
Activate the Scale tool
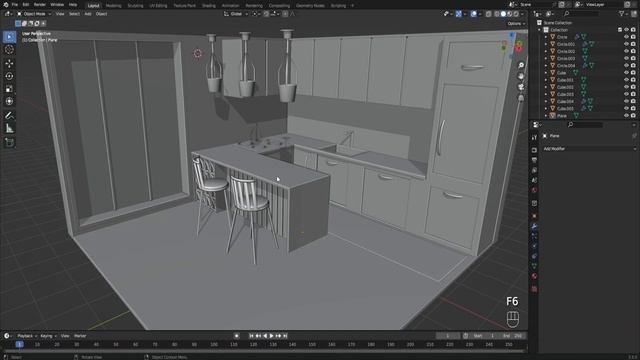(x=9, y=89)
